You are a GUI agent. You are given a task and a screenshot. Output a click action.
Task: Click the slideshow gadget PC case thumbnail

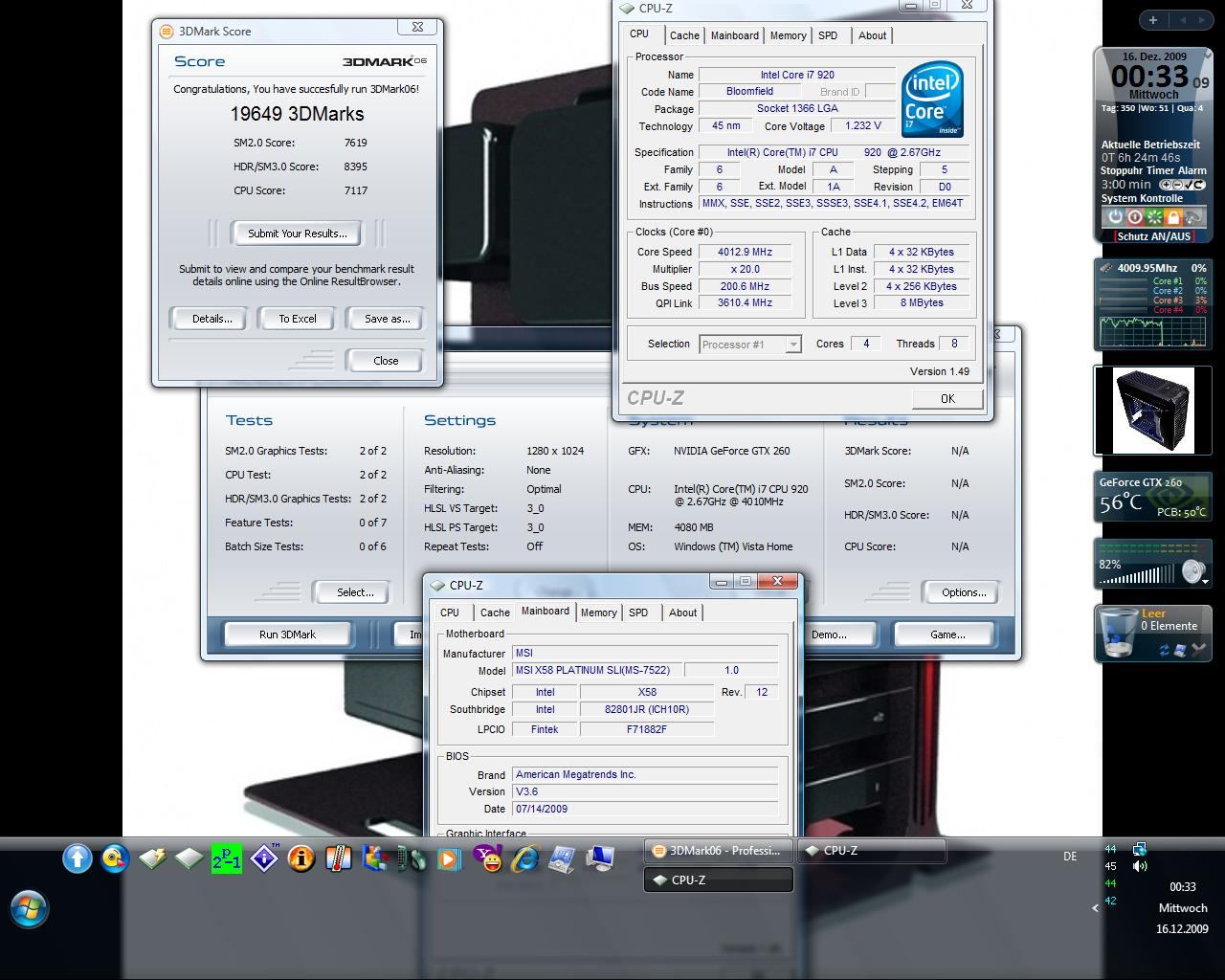[x=1152, y=411]
